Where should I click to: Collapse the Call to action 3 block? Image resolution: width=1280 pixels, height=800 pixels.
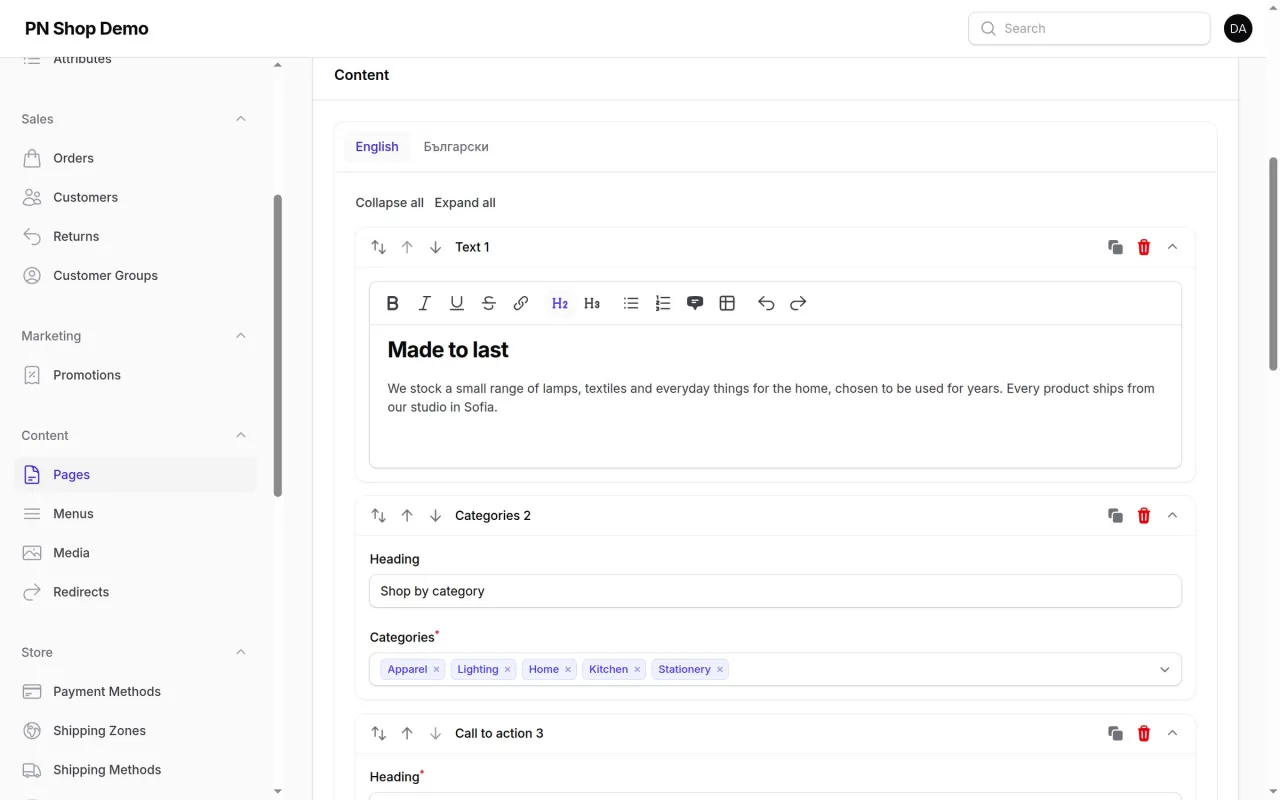(1173, 733)
